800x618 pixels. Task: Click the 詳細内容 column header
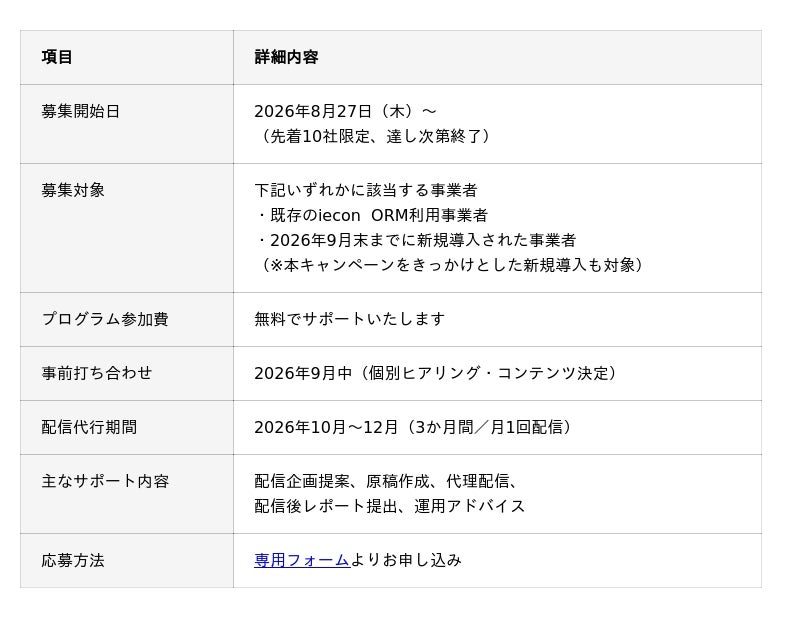(286, 57)
